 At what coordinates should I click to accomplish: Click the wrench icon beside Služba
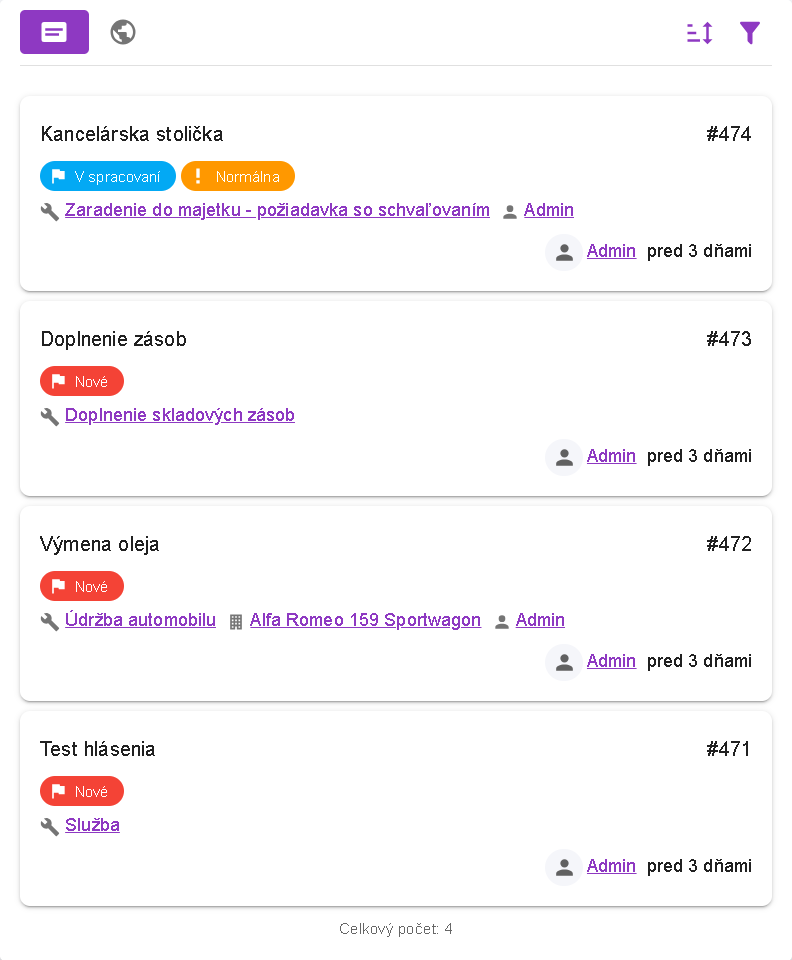pyautogui.click(x=50, y=826)
